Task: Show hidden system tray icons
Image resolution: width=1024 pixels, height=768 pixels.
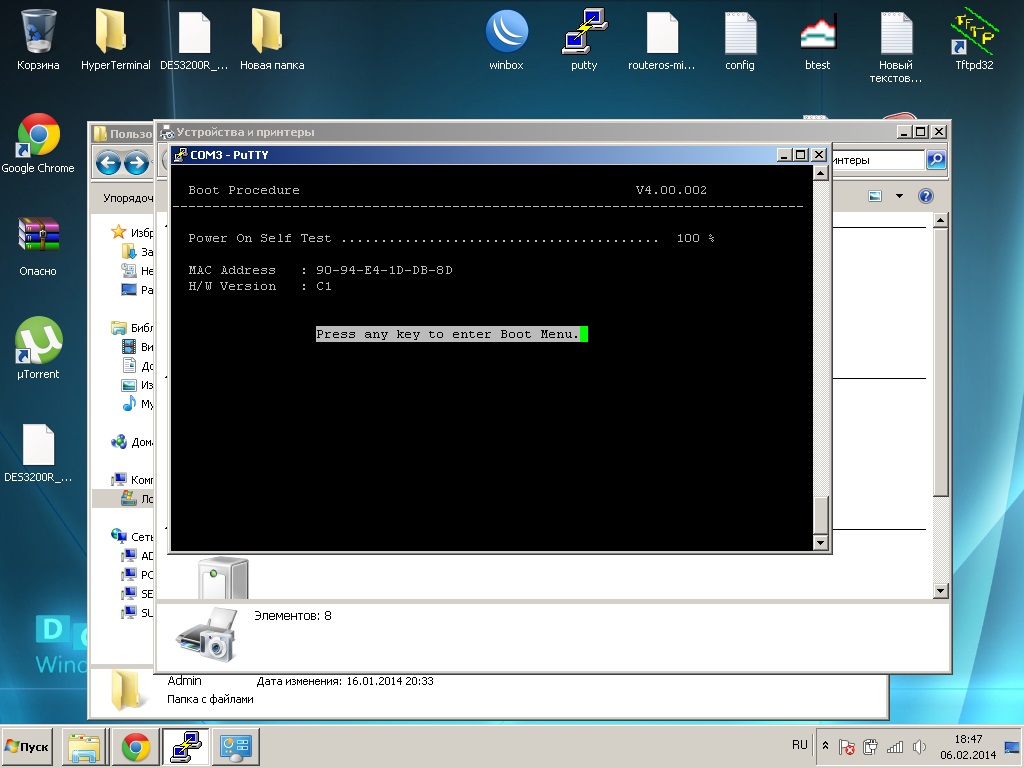Action: coord(825,746)
